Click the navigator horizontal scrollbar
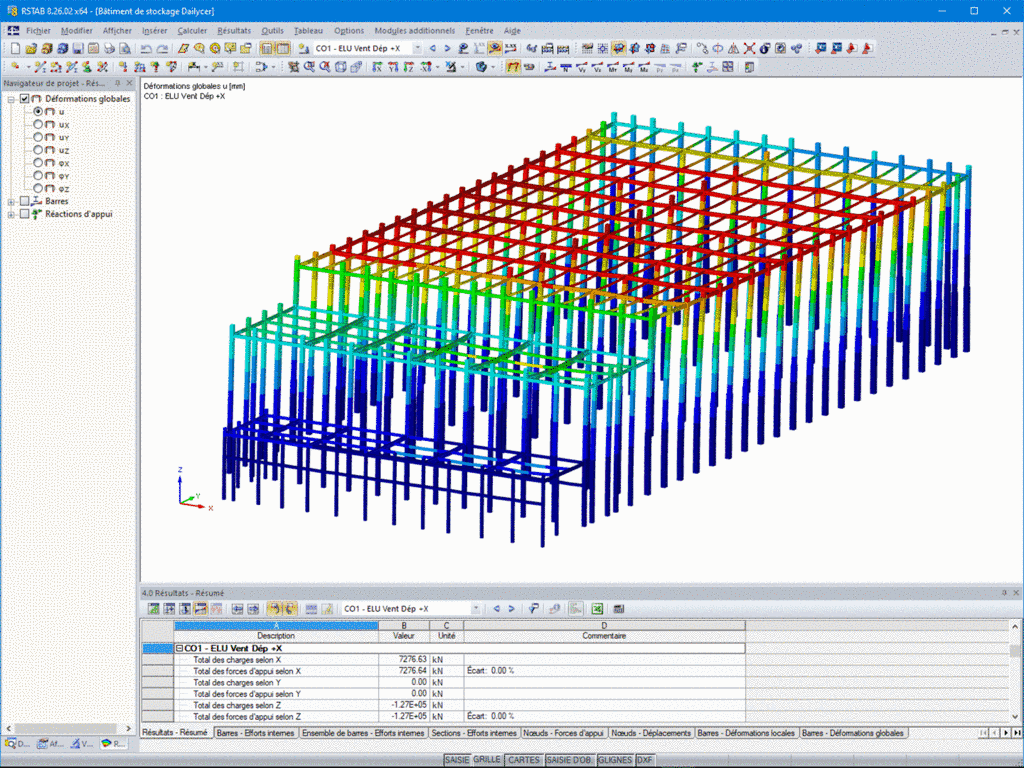The image size is (1024, 768). (69, 728)
